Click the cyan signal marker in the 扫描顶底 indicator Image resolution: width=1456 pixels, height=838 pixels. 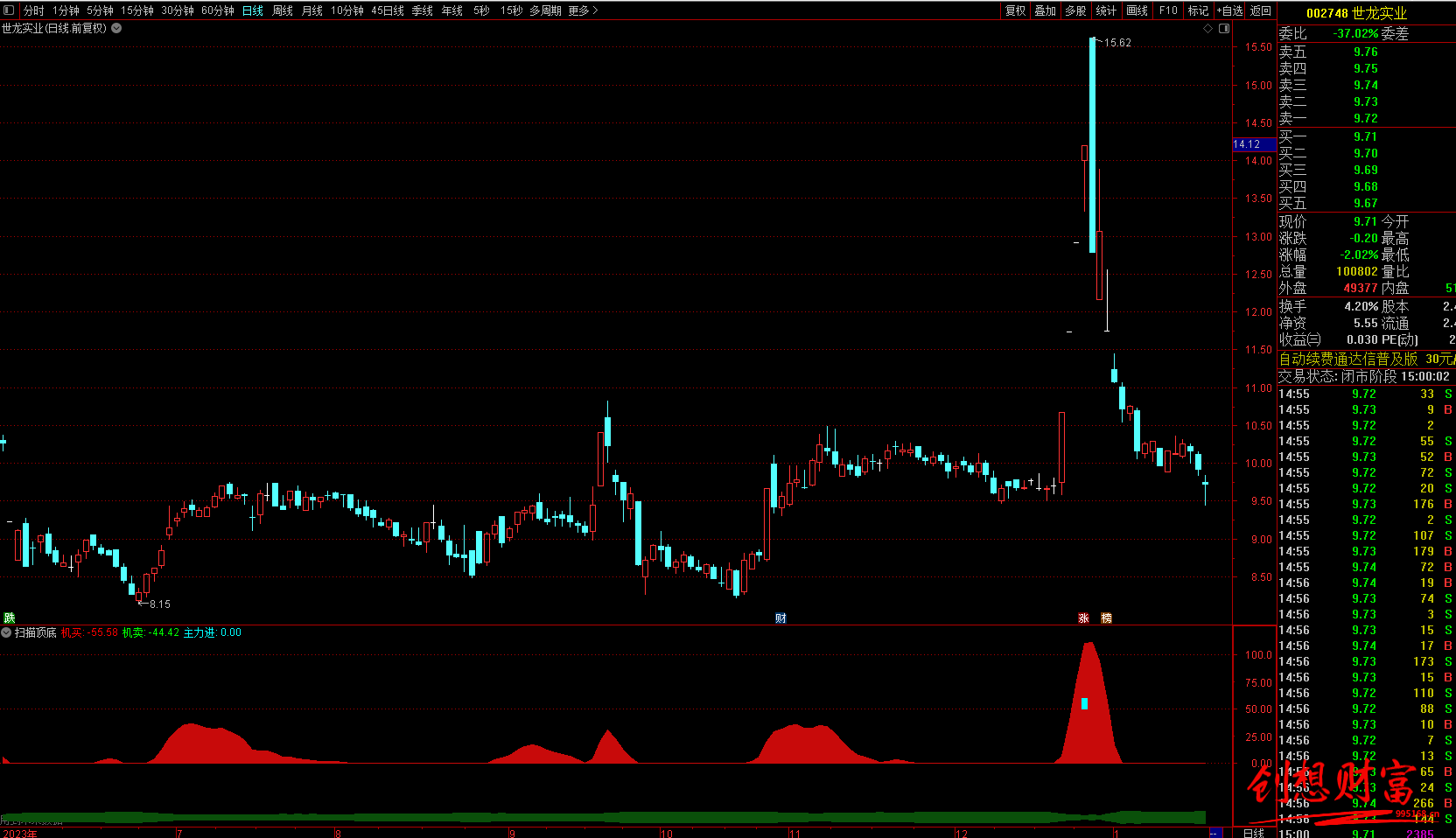click(x=1085, y=703)
